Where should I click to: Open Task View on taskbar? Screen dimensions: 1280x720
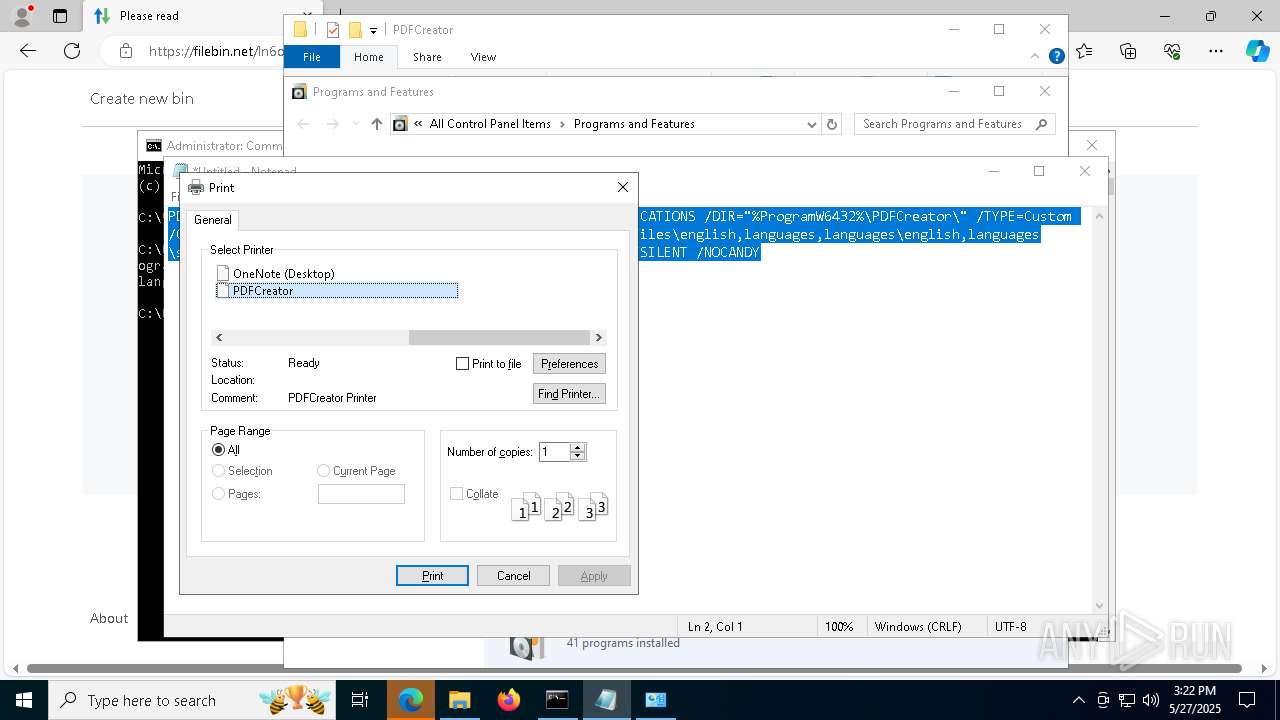tap(361, 700)
